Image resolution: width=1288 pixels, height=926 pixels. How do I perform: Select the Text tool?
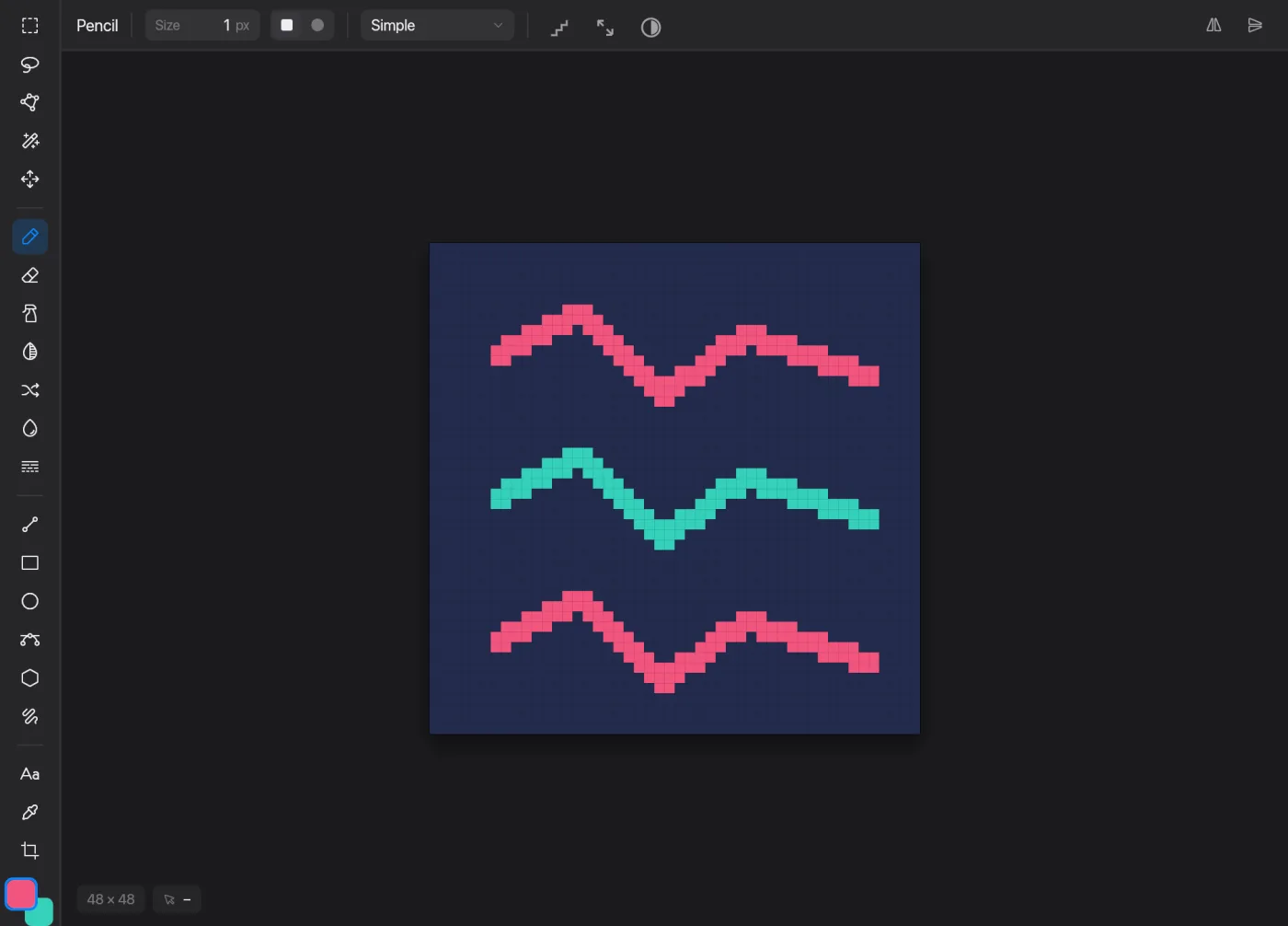point(29,774)
